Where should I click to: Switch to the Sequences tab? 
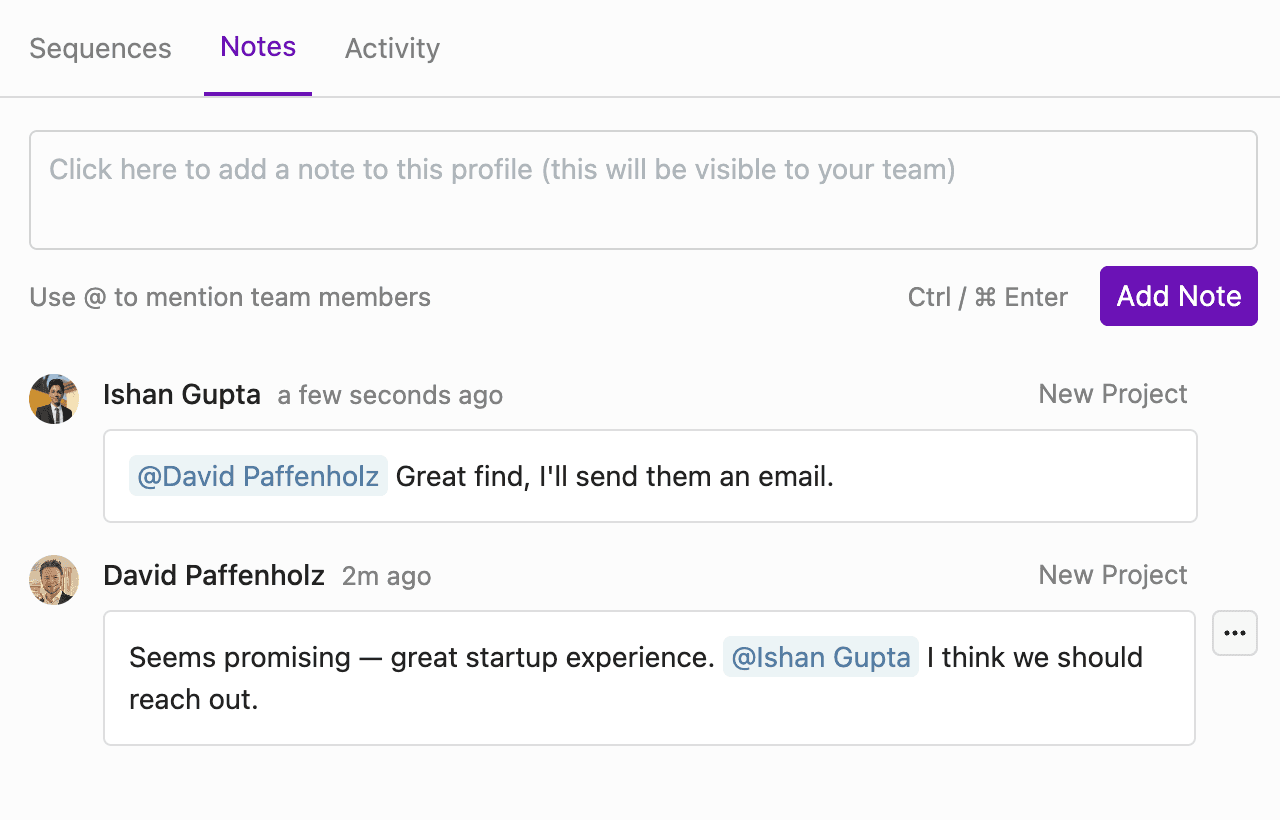pos(100,48)
